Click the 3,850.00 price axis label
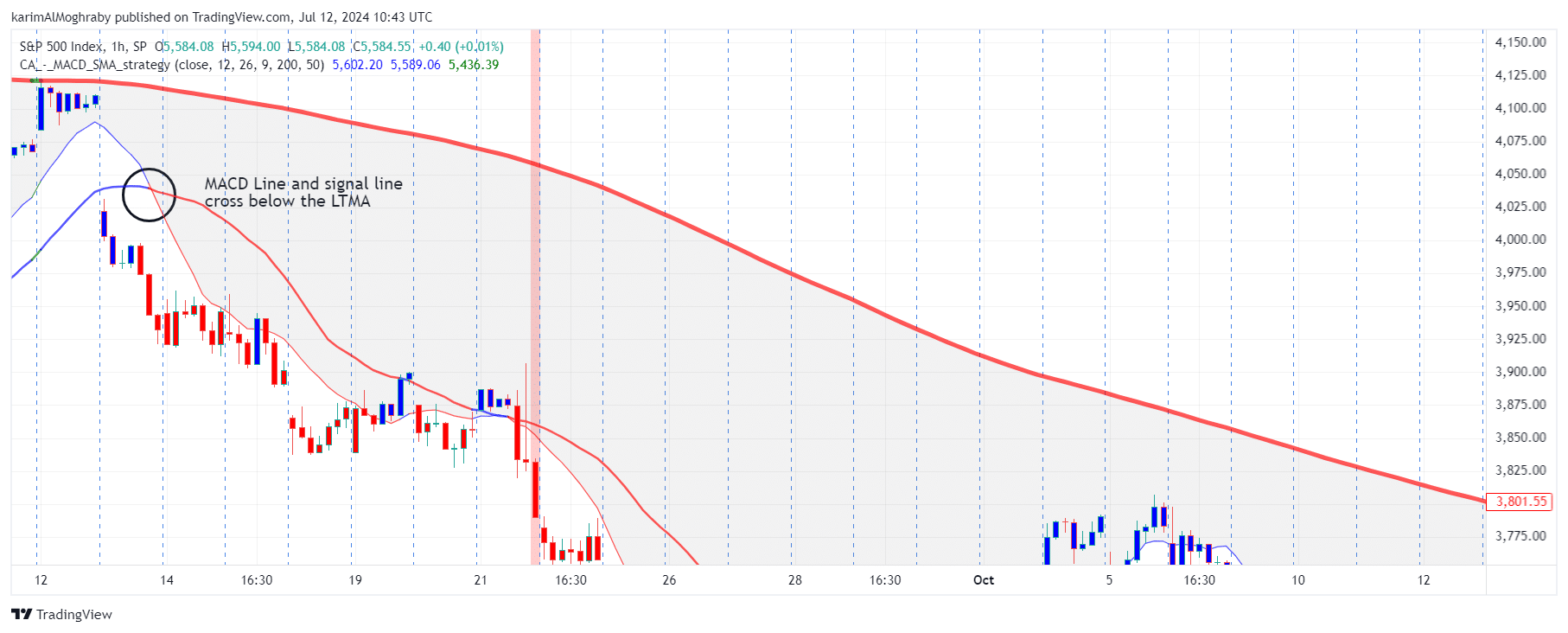Screen dimensions: 1568x633 (x=1520, y=438)
